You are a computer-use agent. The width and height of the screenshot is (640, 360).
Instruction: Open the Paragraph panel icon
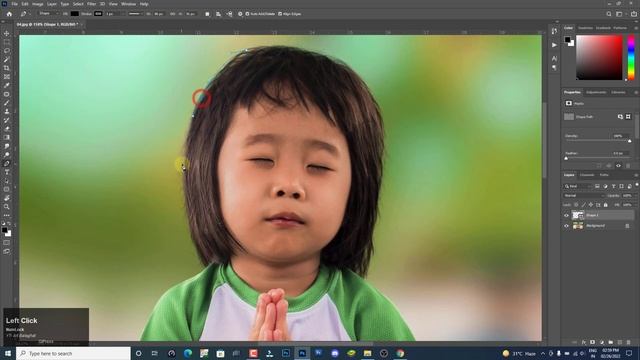(x=554, y=68)
